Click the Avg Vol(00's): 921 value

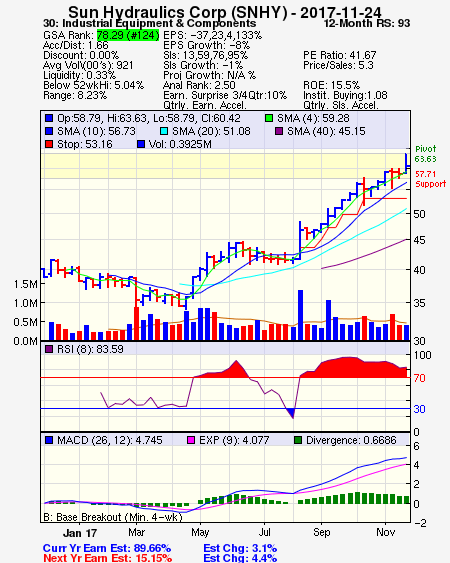(88, 65)
